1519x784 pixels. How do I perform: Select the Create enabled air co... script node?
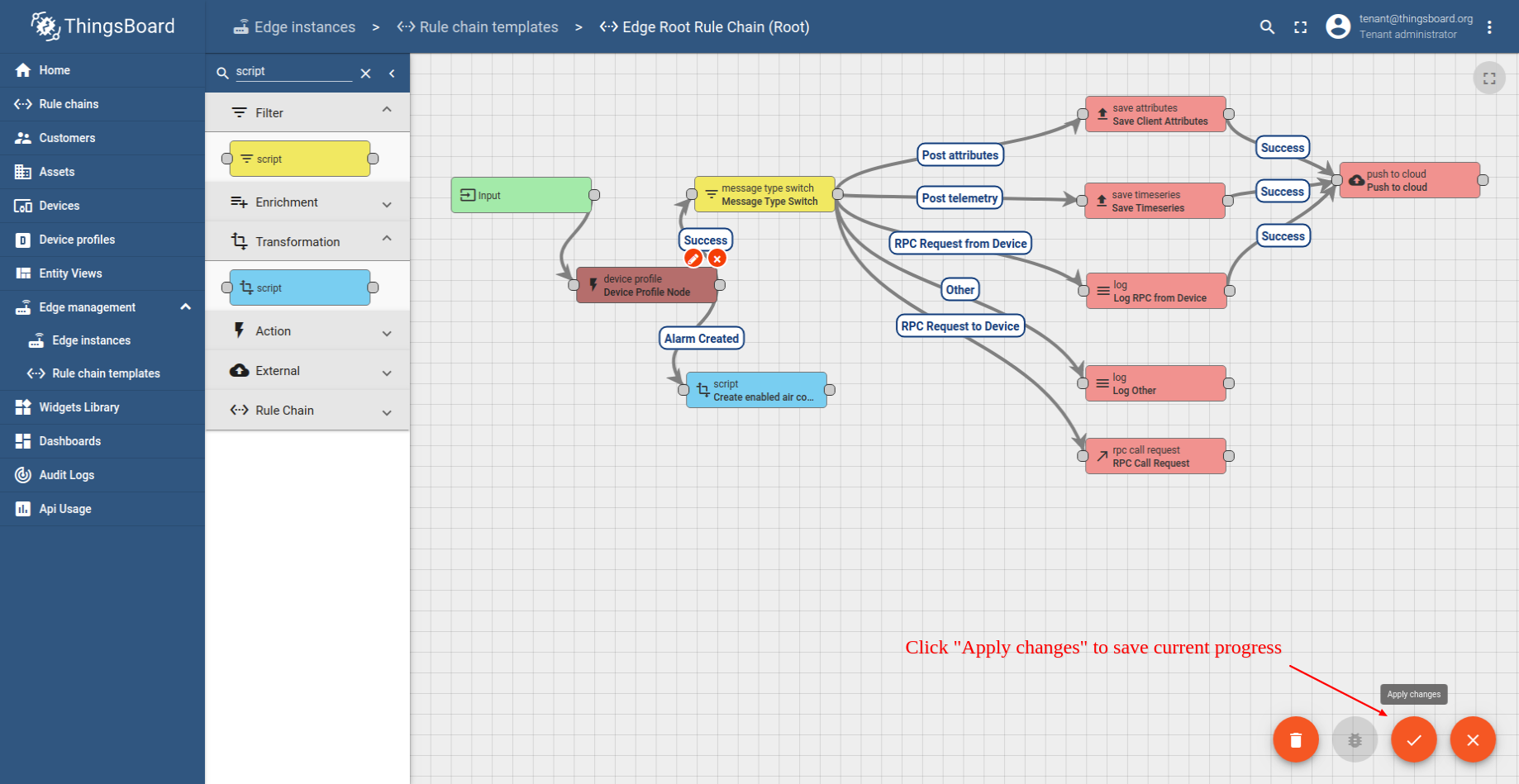(756, 390)
